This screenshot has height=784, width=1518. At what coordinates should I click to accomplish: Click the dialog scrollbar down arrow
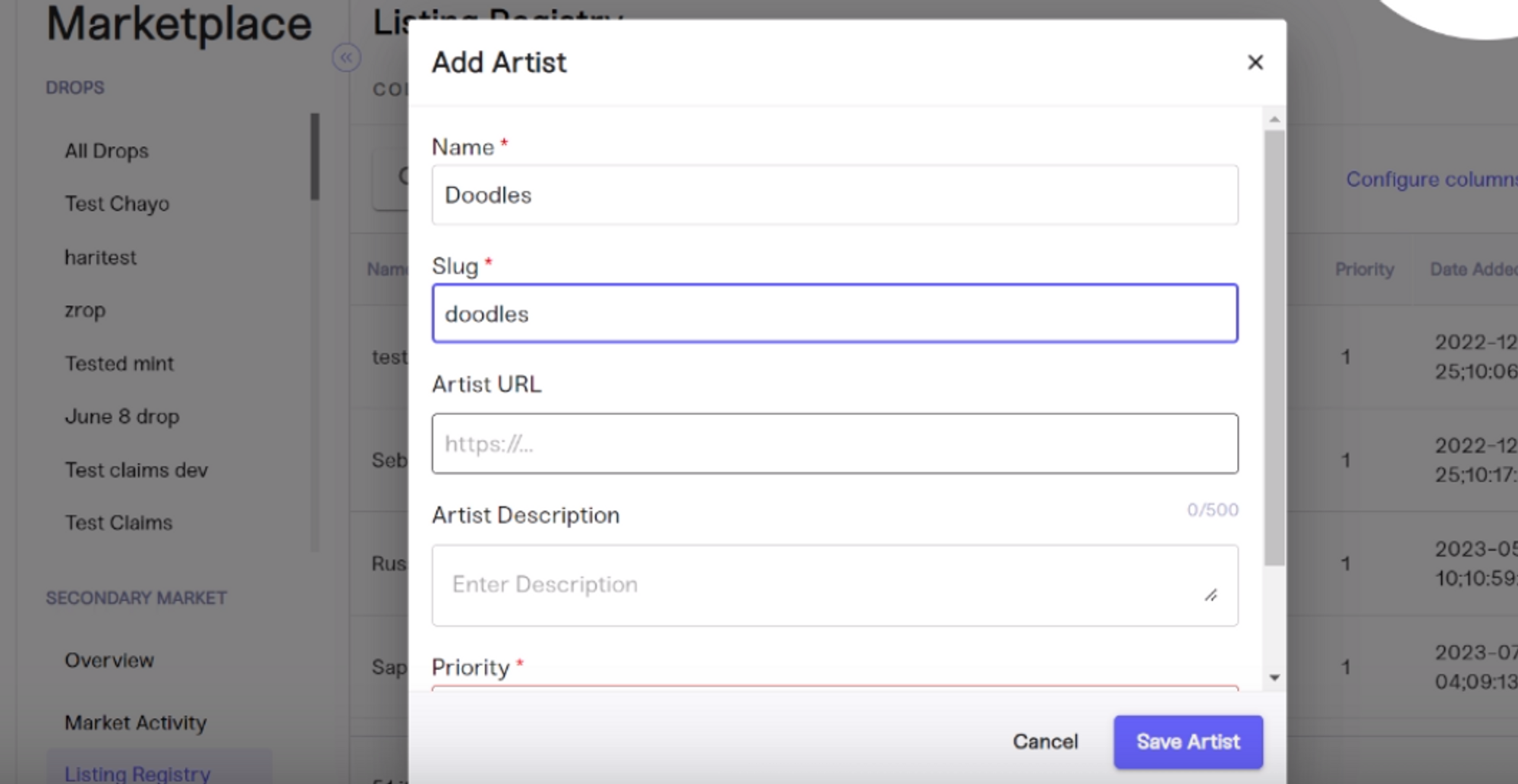1274,677
